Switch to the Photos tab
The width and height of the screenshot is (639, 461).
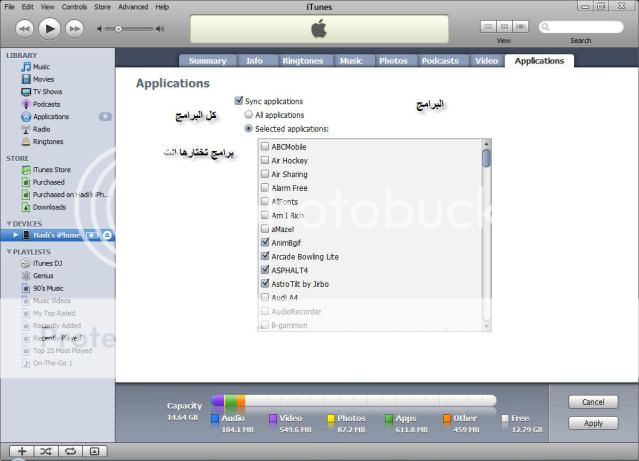pos(393,61)
